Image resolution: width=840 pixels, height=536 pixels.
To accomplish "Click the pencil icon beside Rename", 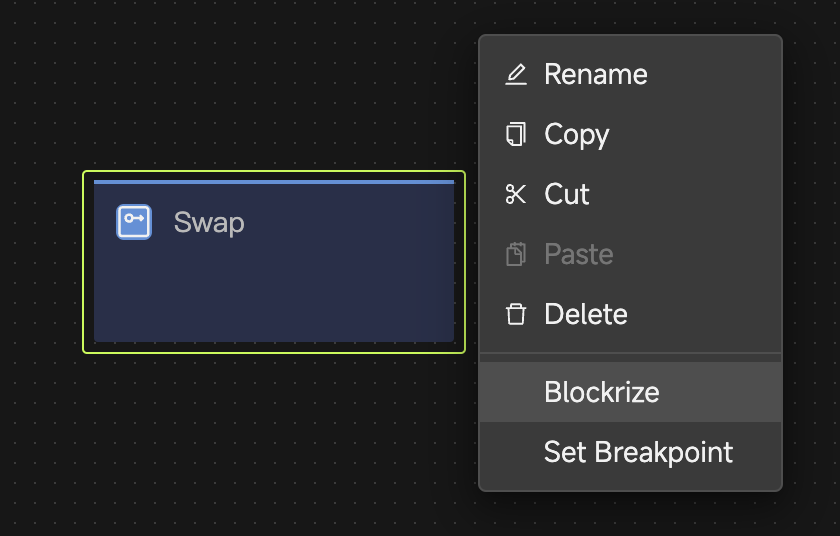I will pos(516,75).
